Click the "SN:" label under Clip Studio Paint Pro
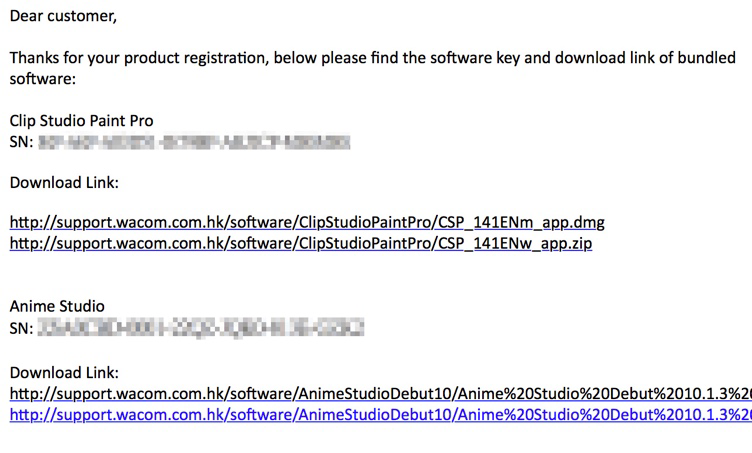The width and height of the screenshot is (752, 453). click(x=22, y=142)
